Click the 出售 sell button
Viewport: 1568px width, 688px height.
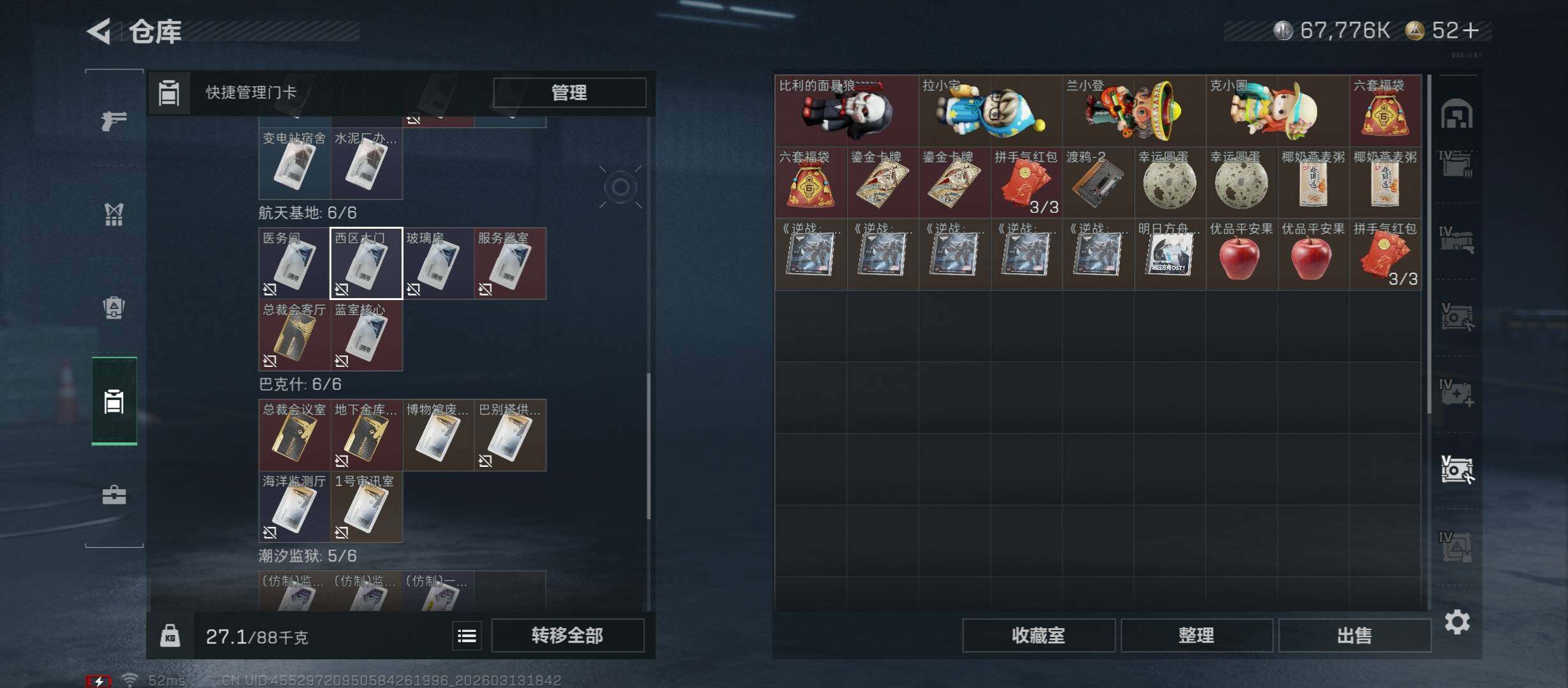coord(1354,636)
